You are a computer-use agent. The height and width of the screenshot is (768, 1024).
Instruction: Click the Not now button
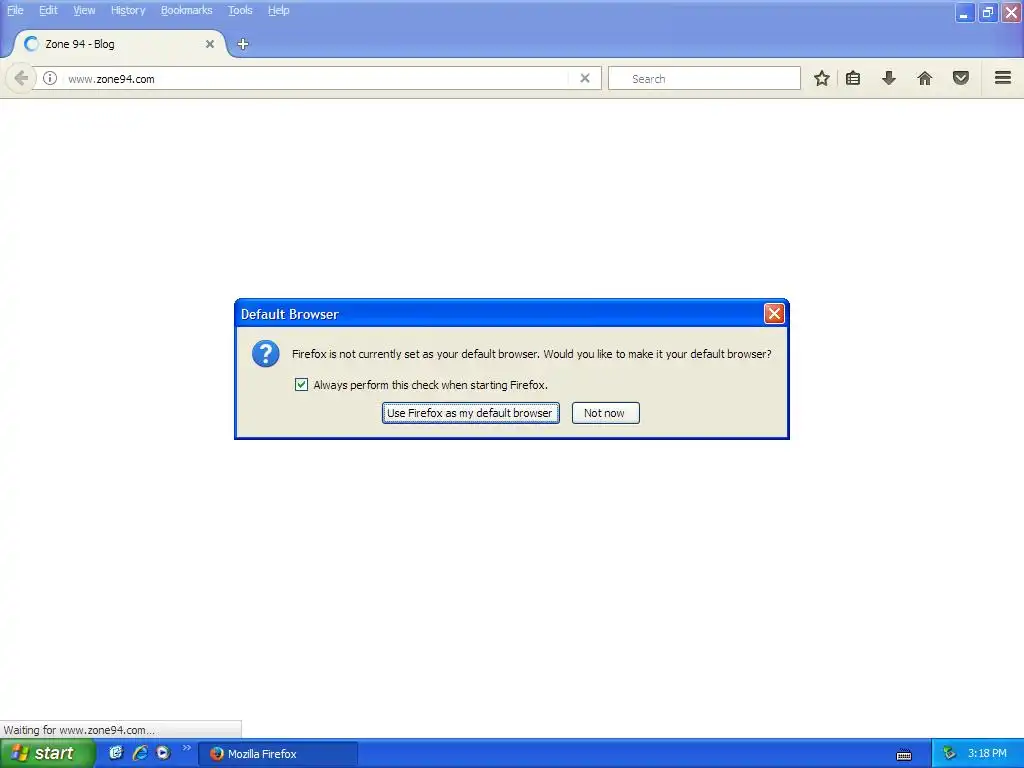pyautogui.click(x=605, y=413)
